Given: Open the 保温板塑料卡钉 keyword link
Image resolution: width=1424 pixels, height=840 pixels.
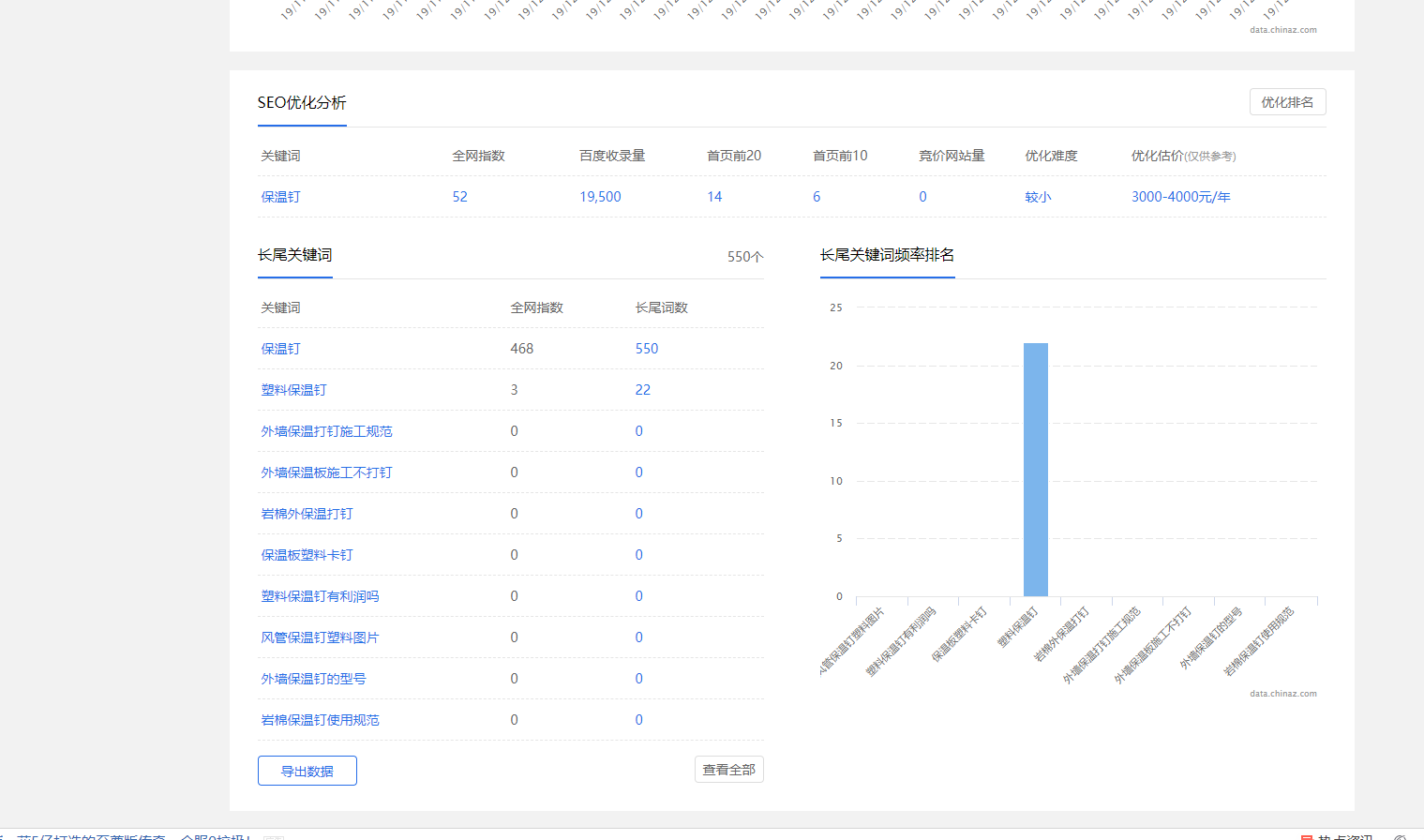Looking at the screenshot, I should [x=307, y=555].
